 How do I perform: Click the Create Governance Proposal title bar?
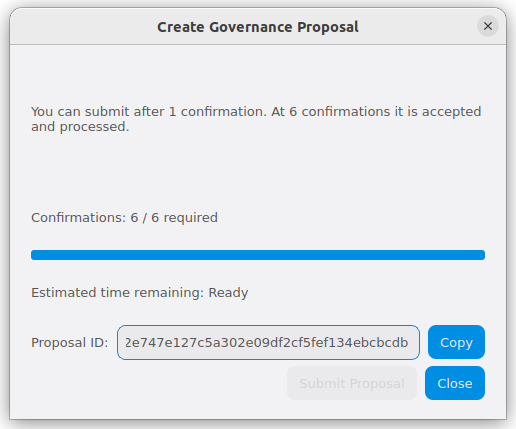(258, 27)
